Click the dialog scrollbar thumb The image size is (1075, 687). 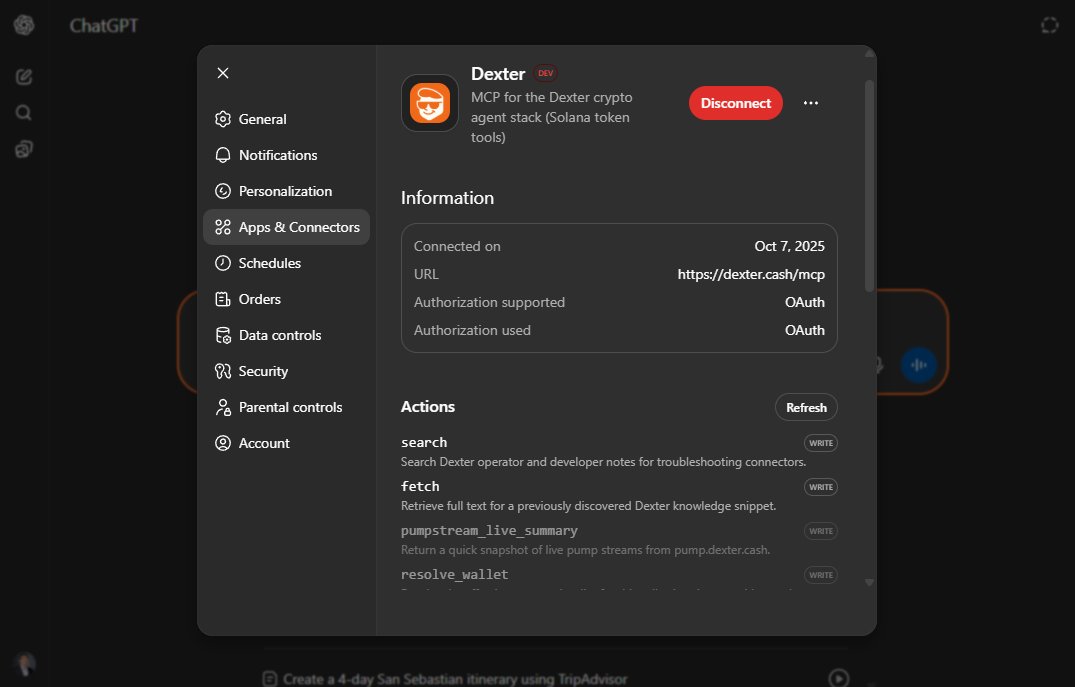click(x=869, y=186)
